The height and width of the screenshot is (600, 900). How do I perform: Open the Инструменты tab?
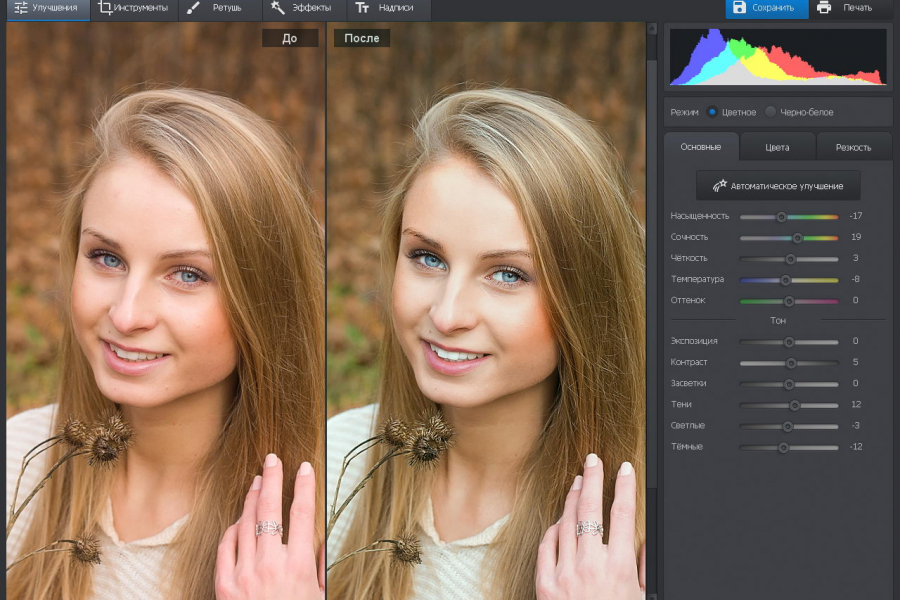pyautogui.click(x=134, y=9)
